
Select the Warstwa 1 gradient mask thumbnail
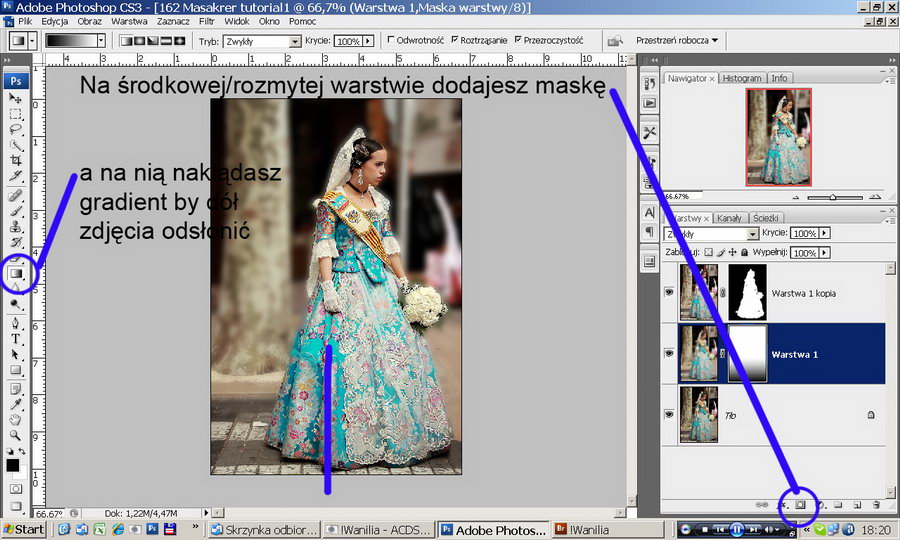(x=747, y=353)
